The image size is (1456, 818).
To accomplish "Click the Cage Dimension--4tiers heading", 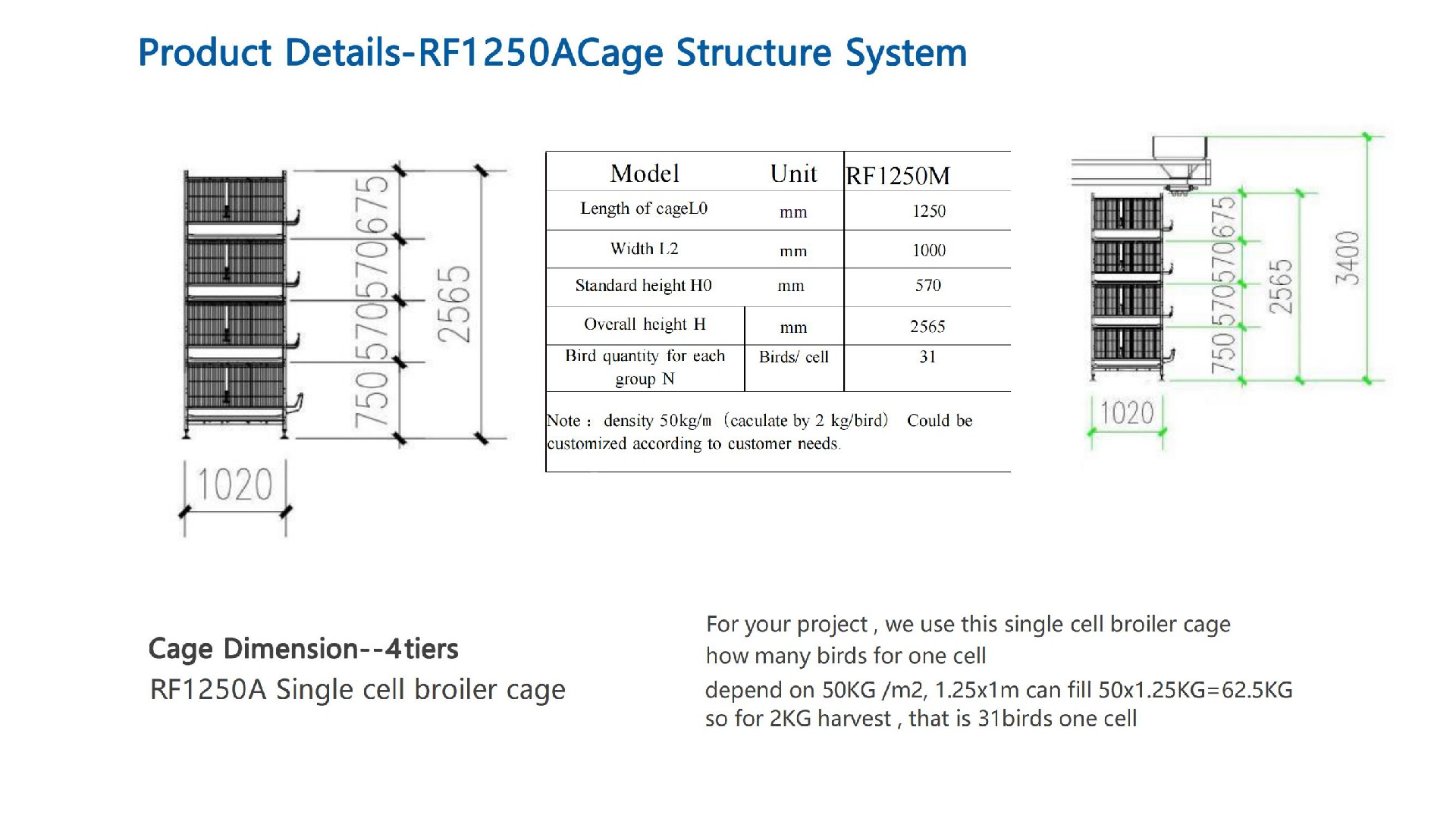I will 303,649.
